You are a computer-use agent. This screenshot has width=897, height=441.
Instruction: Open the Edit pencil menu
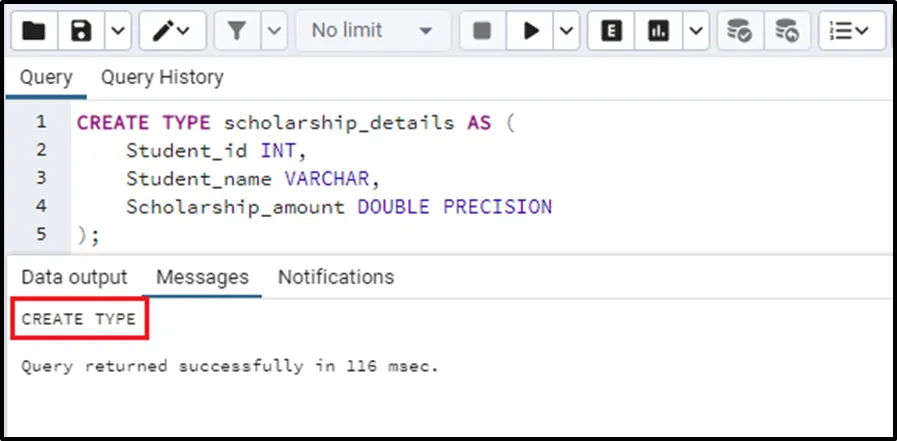pos(173,31)
